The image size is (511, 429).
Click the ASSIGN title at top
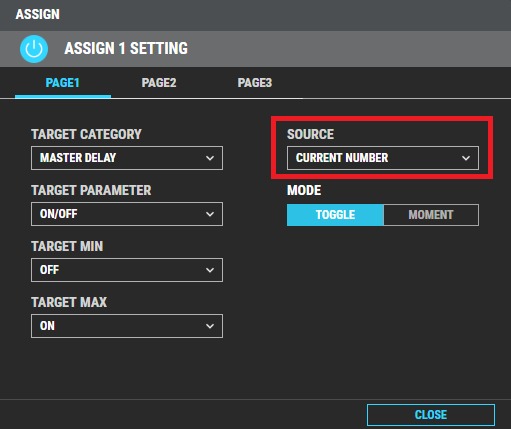(38, 14)
